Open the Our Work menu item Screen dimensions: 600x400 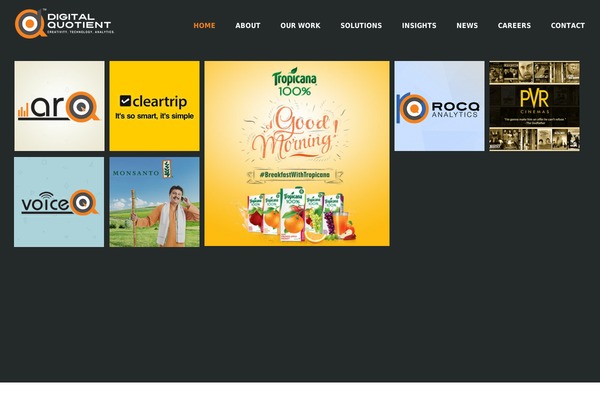coord(300,26)
